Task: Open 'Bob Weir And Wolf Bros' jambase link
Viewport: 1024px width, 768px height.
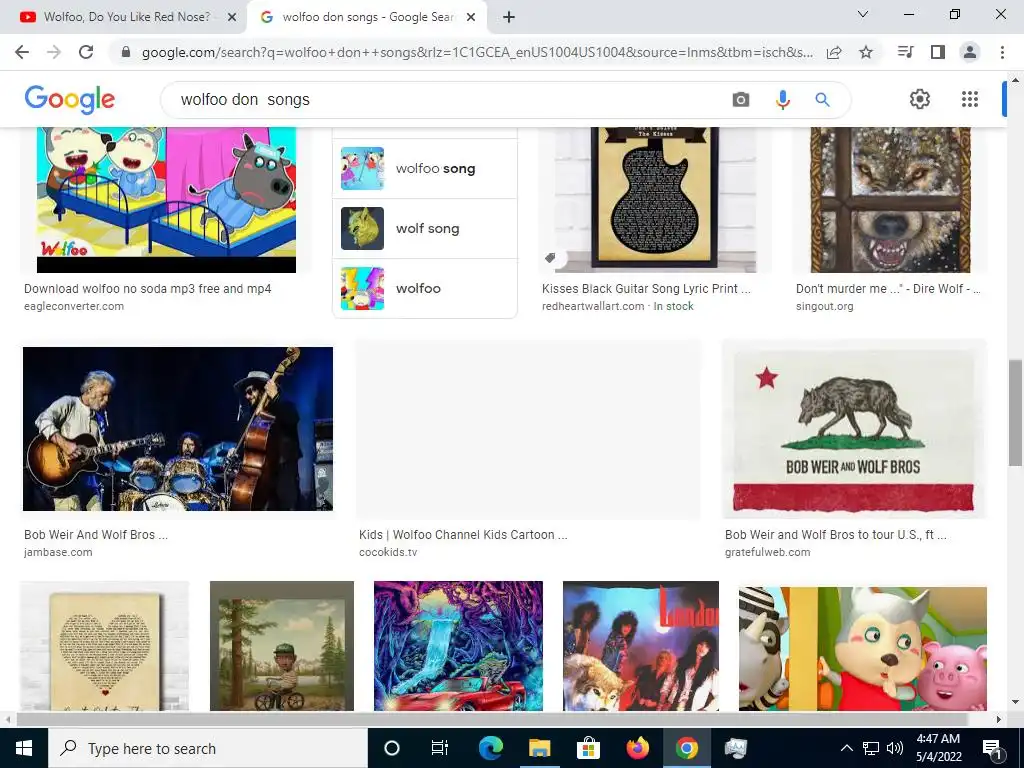Action: pos(96,534)
